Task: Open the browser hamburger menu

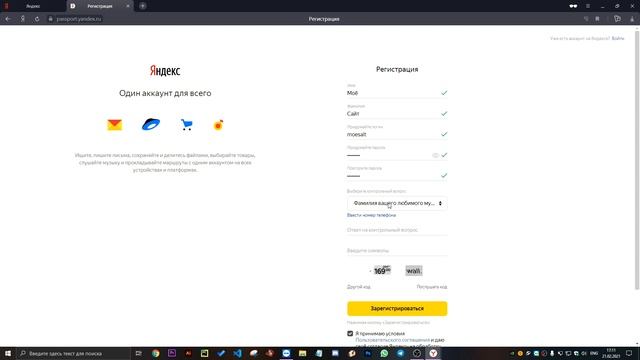Action: click(588, 6)
